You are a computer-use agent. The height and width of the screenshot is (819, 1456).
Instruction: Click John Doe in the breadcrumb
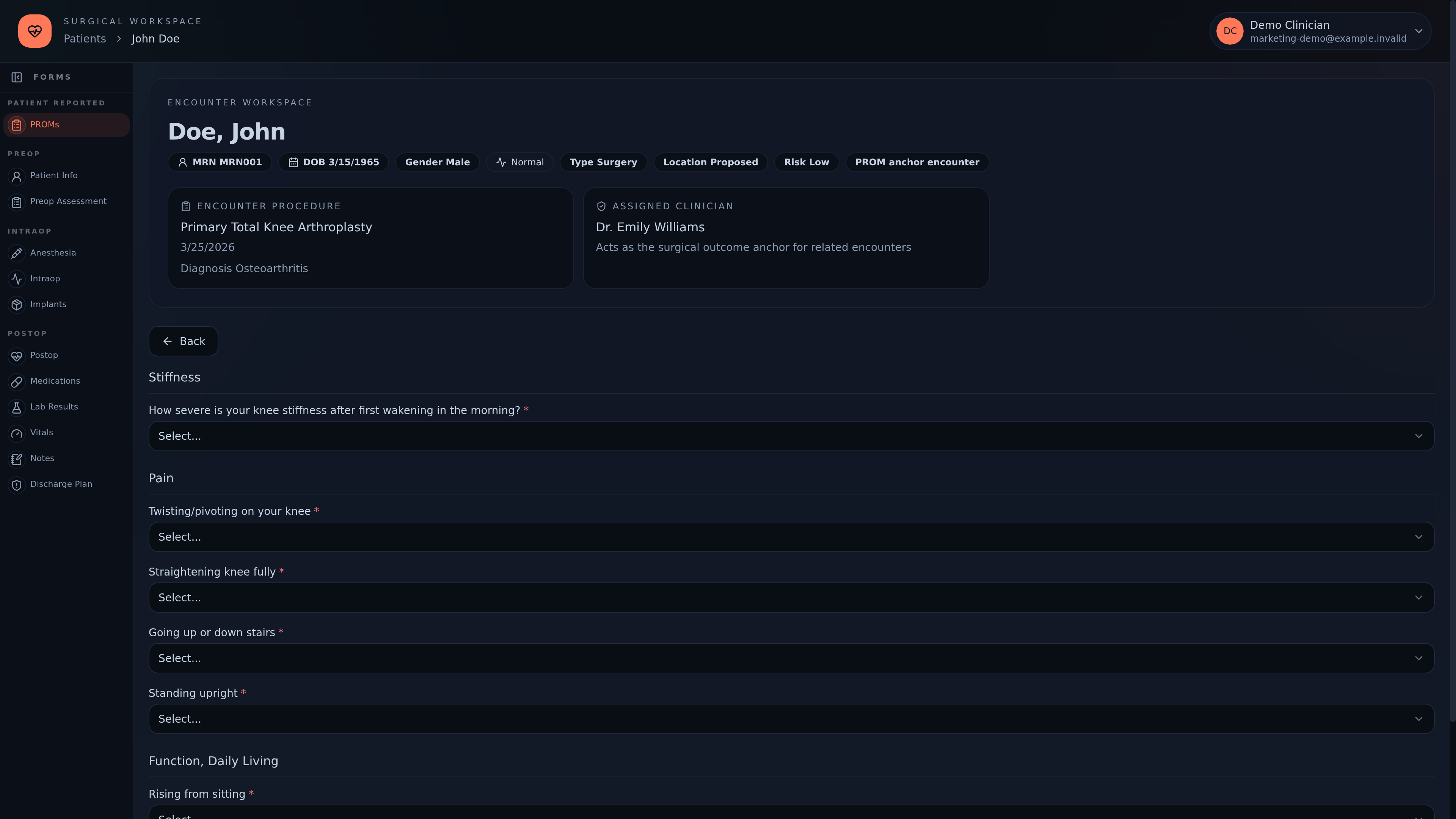click(155, 38)
